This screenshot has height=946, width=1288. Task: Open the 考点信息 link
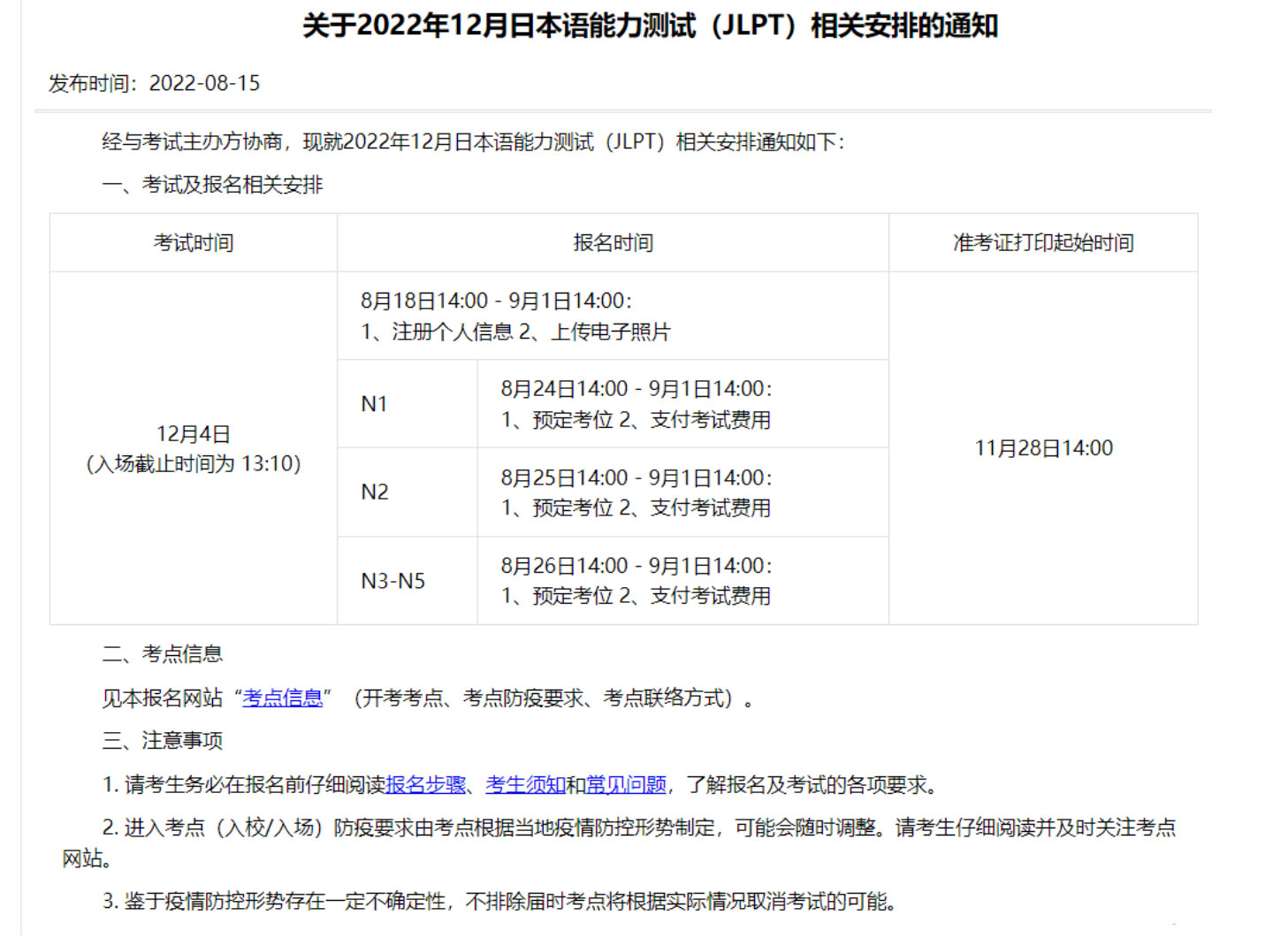(x=283, y=698)
